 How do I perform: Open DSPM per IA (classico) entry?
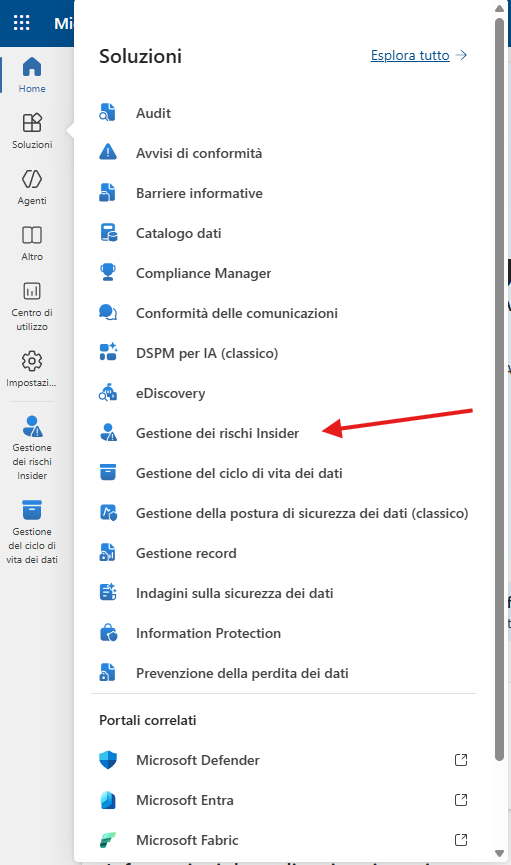click(207, 353)
